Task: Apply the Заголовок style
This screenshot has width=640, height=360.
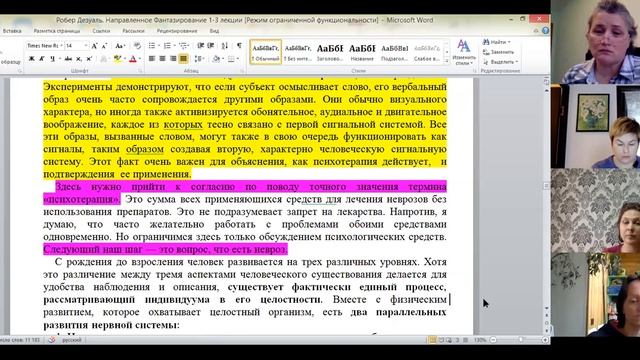Action: tap(330, 52)
